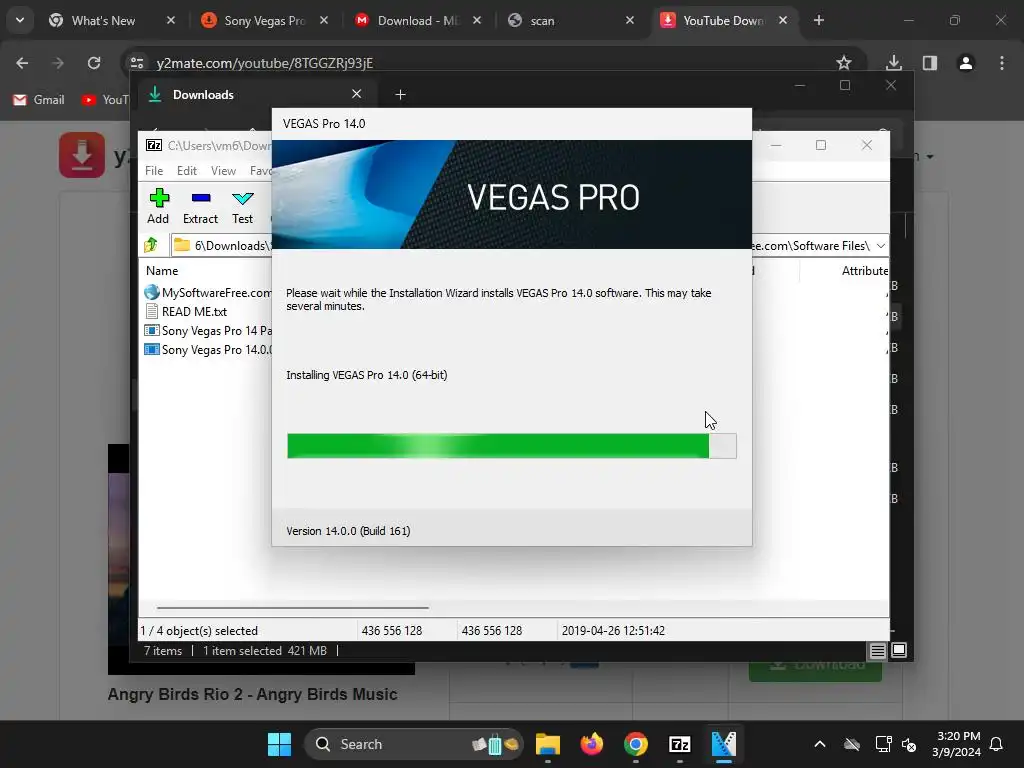
Task: Show hidden system tray icons
Action: click(x=820, y=744)
